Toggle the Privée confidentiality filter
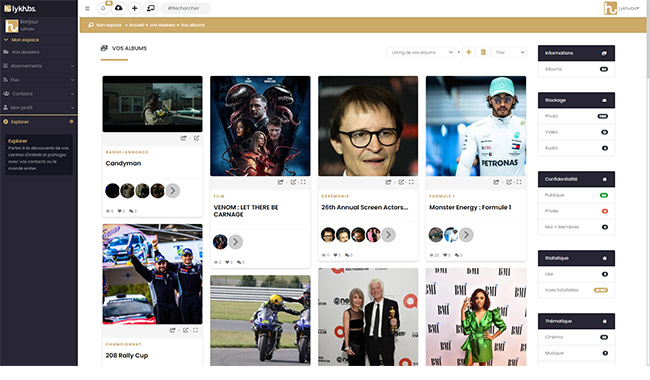Image resolution: width=650 pixels, height=380 pixels. (x=605, y=211)
